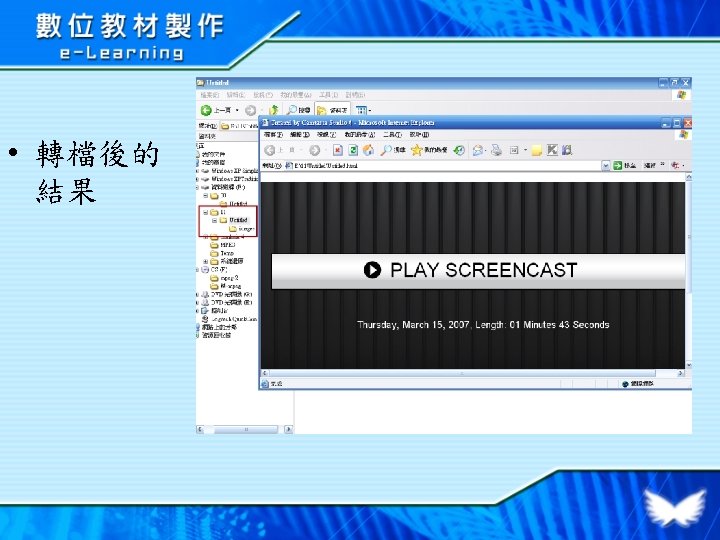Click the last icon in IE toolbar
Image resolution: width=720 pixels, height=540 pixels.
(x=567, y=150)
